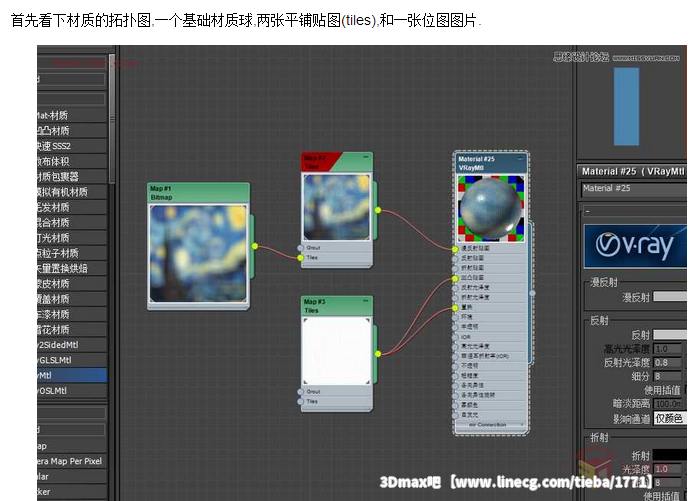This screenshot has width=692, height=501.
Task: Collapse the Material #25 VRayMtl node
Action: point(520,158)
